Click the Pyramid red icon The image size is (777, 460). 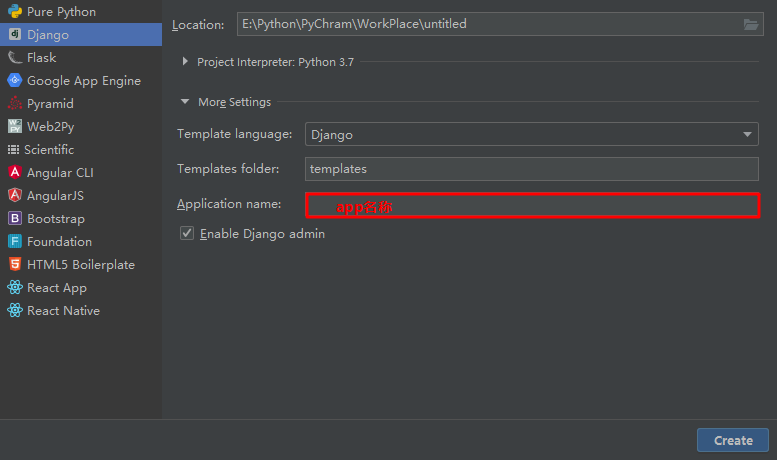coord(15,103)
